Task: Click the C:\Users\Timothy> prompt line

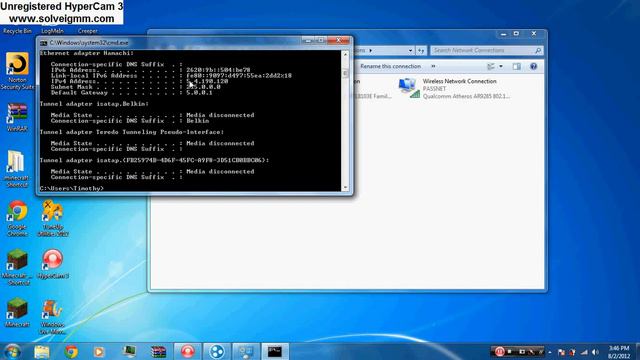Action: 72,188
